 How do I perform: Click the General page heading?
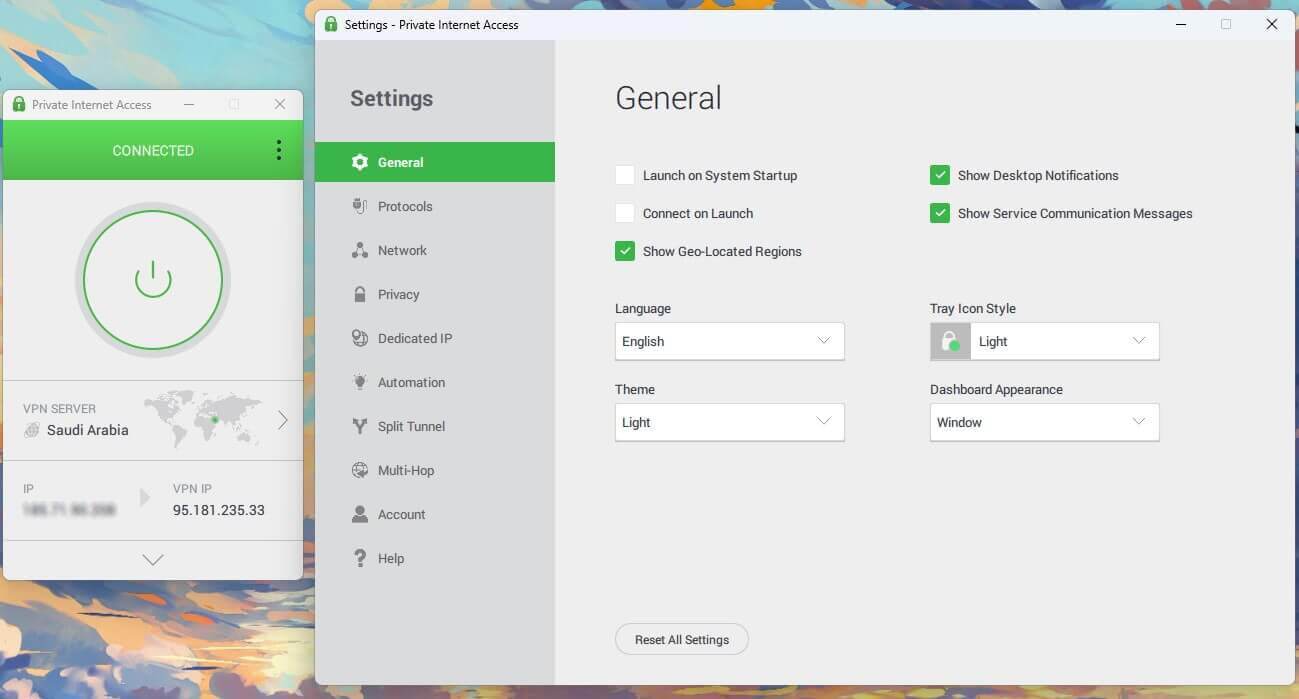tap(668, 98)
